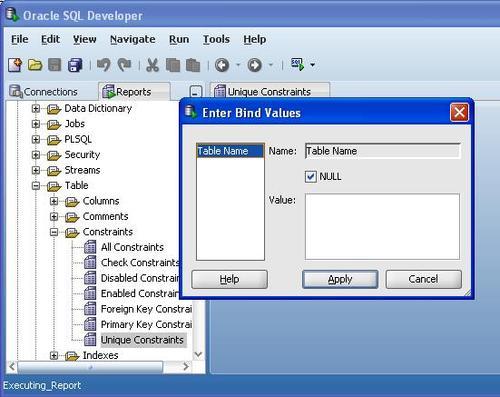Open SQL Worksheet icon in toolbar
500x397 pixels.
[x=297, y=64]
